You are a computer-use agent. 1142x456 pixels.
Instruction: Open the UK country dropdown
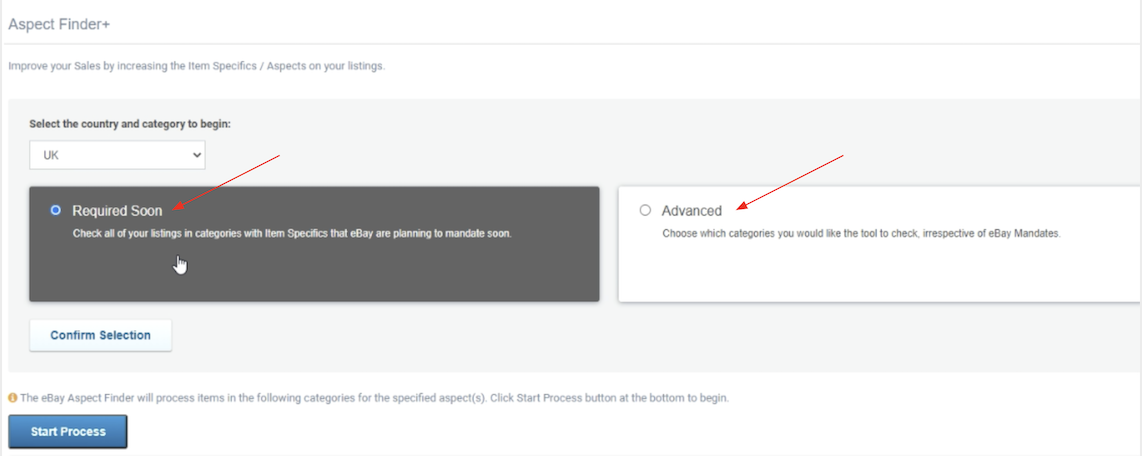(x=117, y=154)
